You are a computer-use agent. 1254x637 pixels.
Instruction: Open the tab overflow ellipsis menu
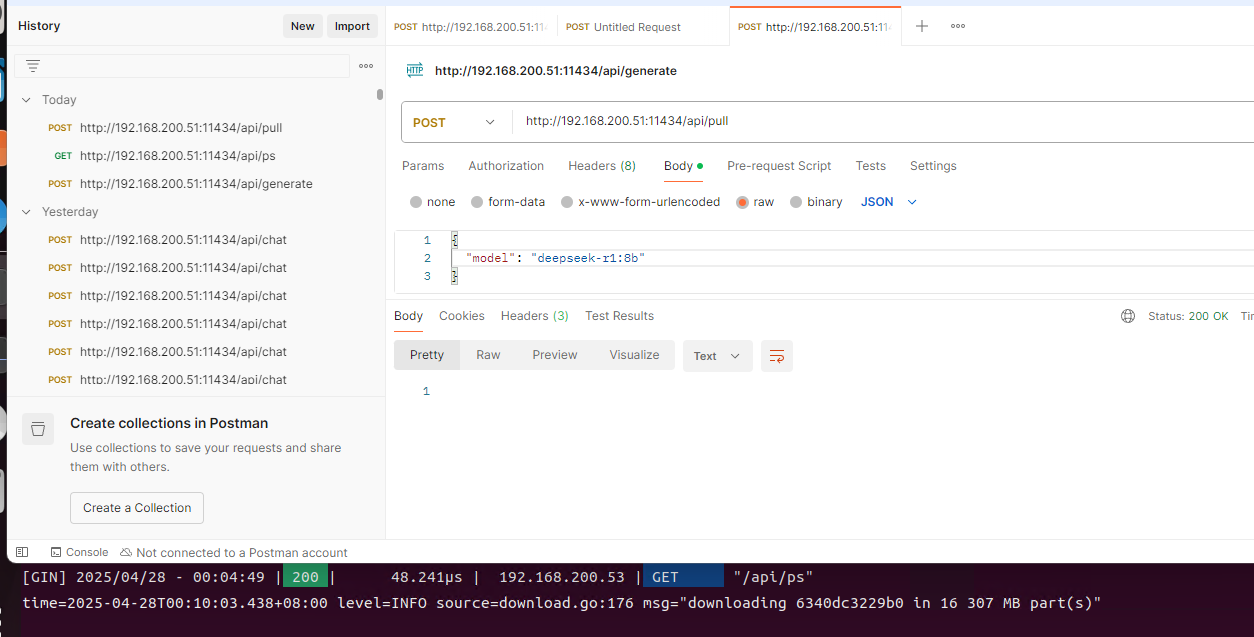pyautogui.click(x=958, y=26)
